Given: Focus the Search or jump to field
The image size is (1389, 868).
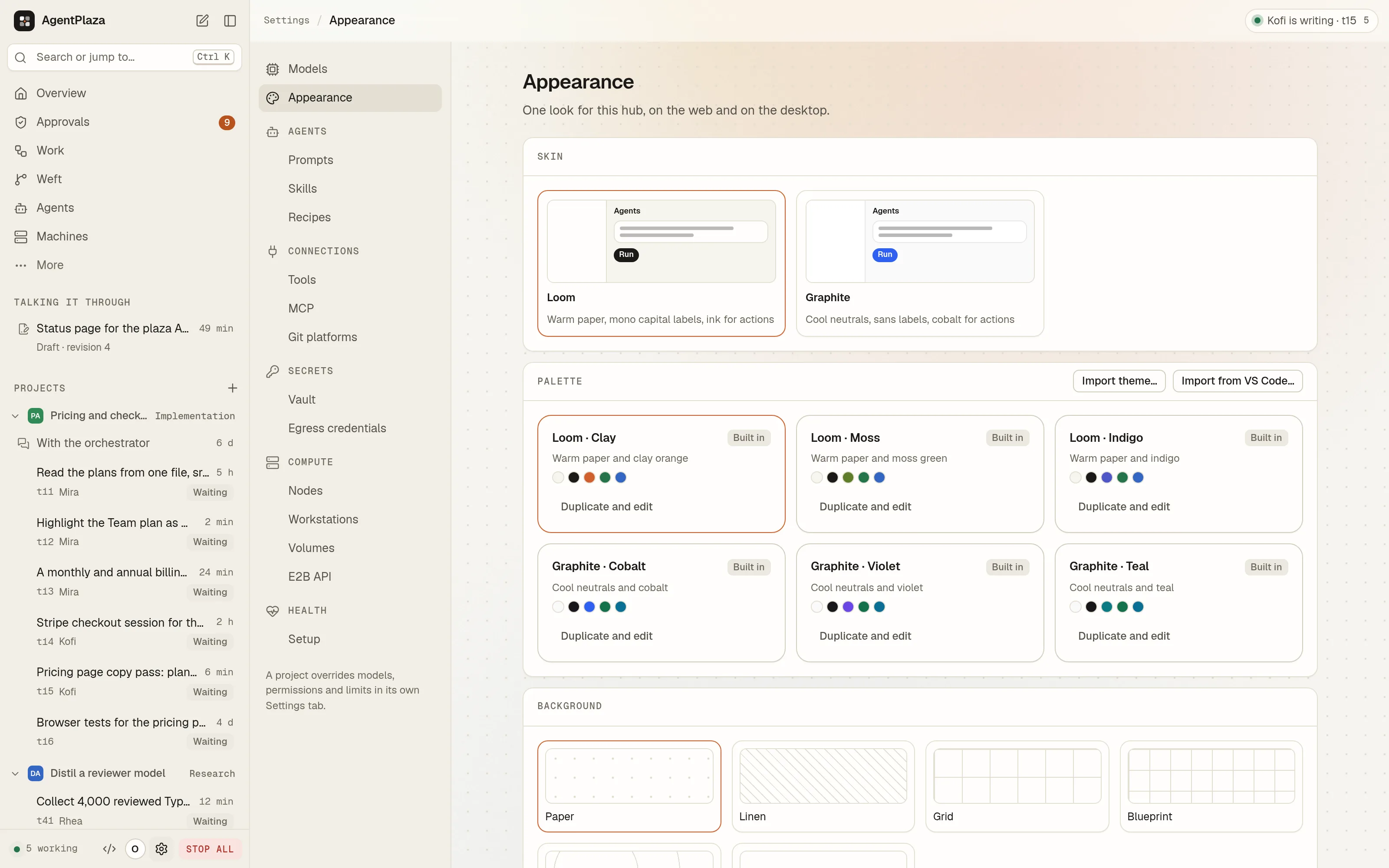Looking at the screenshot, I should pyautogui.click(x=125, y=57).
